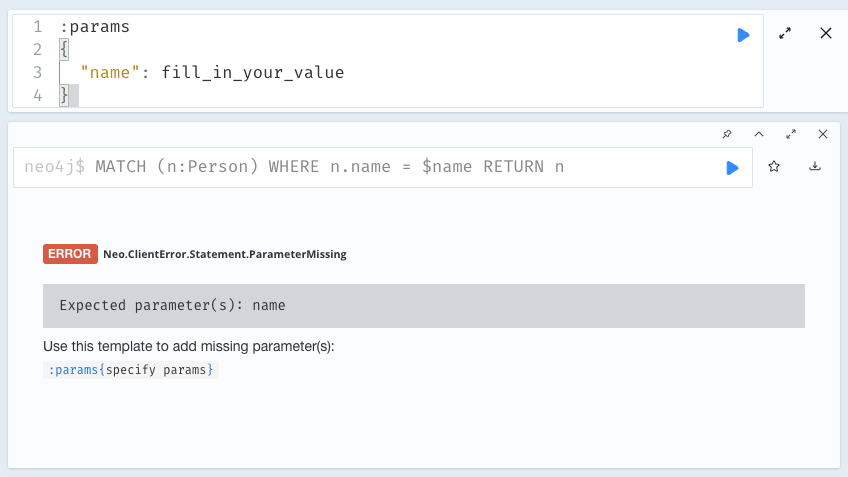Click the Expected parameter(s) message box
This screenshot has width=848, height=477.
click(x=423, y=305)
